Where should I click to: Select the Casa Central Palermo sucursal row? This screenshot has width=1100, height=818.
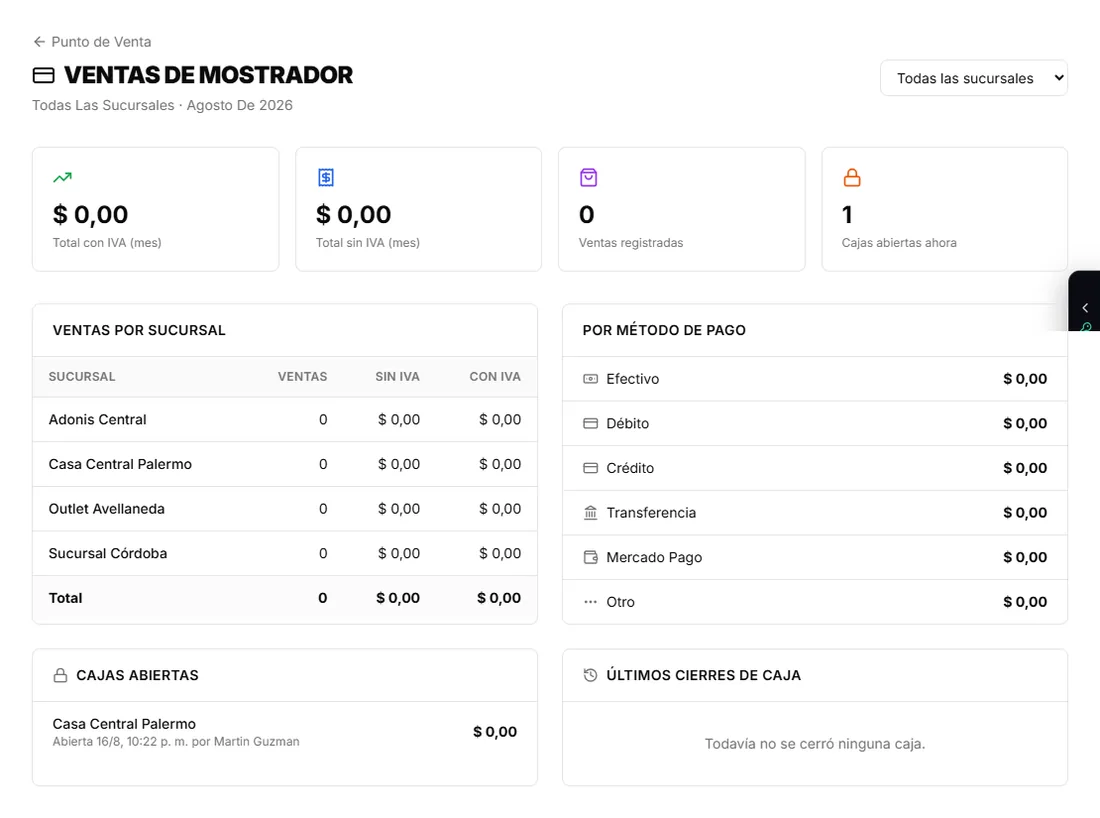coord(285,464)
